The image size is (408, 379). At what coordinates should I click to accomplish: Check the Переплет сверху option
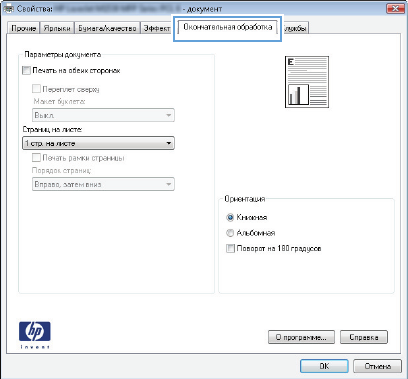pyautogui.click(x=36, y=89)
